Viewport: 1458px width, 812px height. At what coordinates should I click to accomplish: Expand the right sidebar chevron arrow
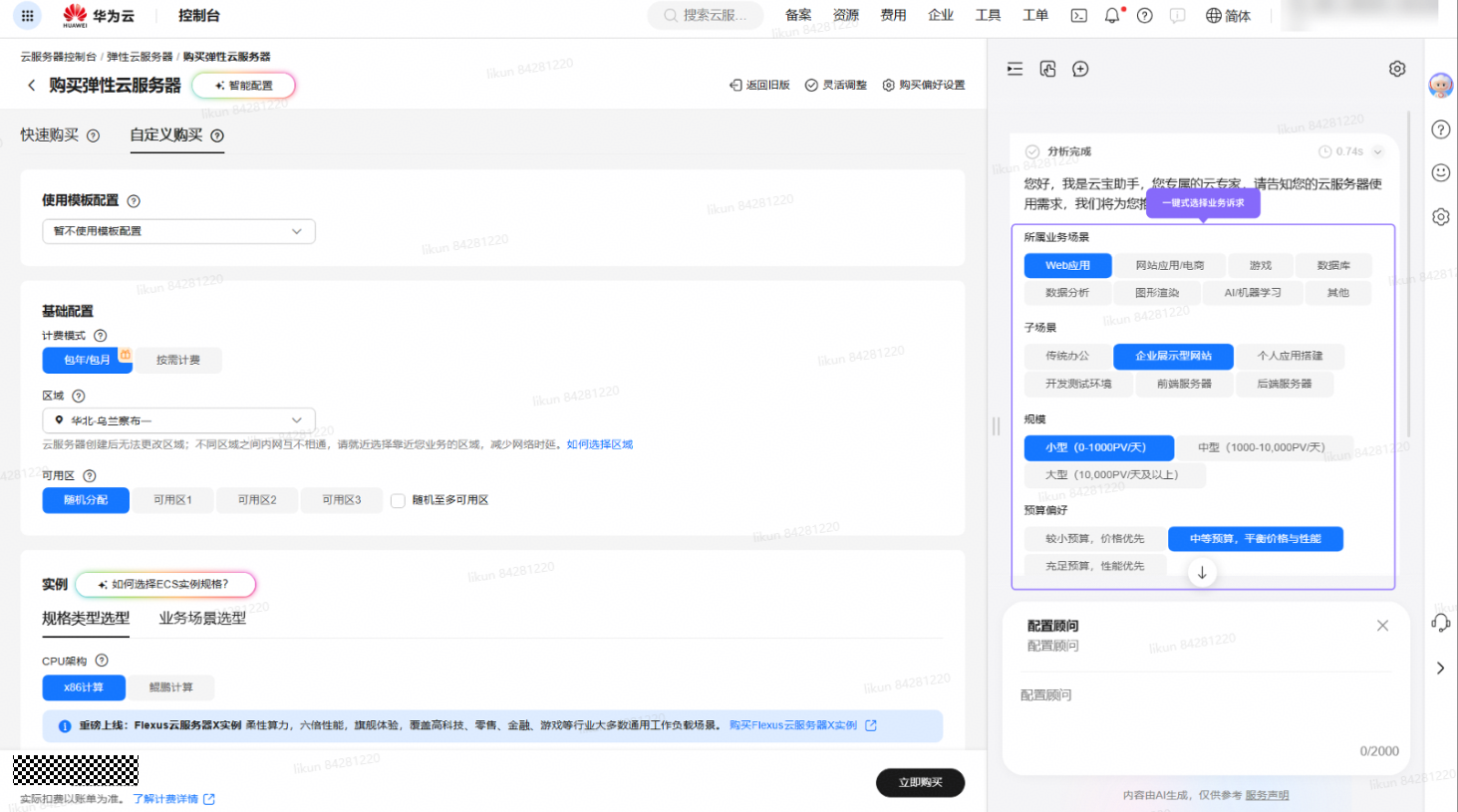pyautogui.click(x=1441, y=669)
